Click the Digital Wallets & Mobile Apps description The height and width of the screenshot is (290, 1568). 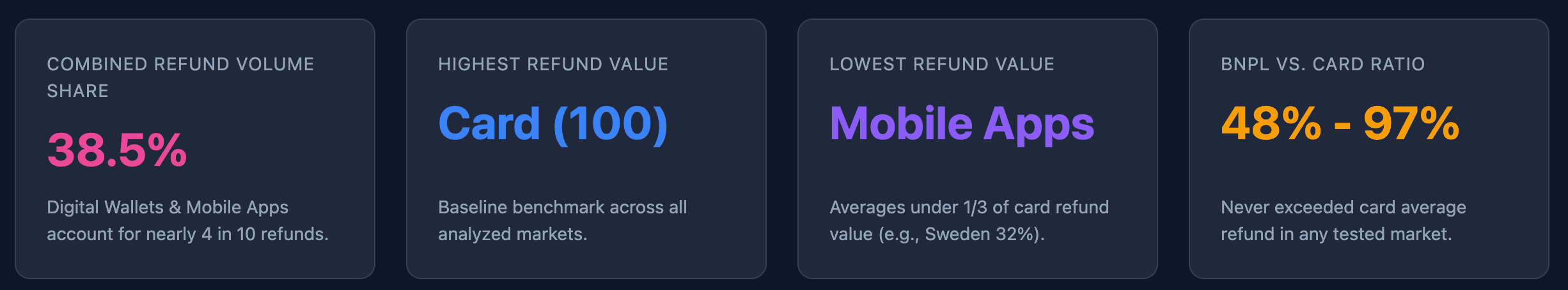pos(187,220)
